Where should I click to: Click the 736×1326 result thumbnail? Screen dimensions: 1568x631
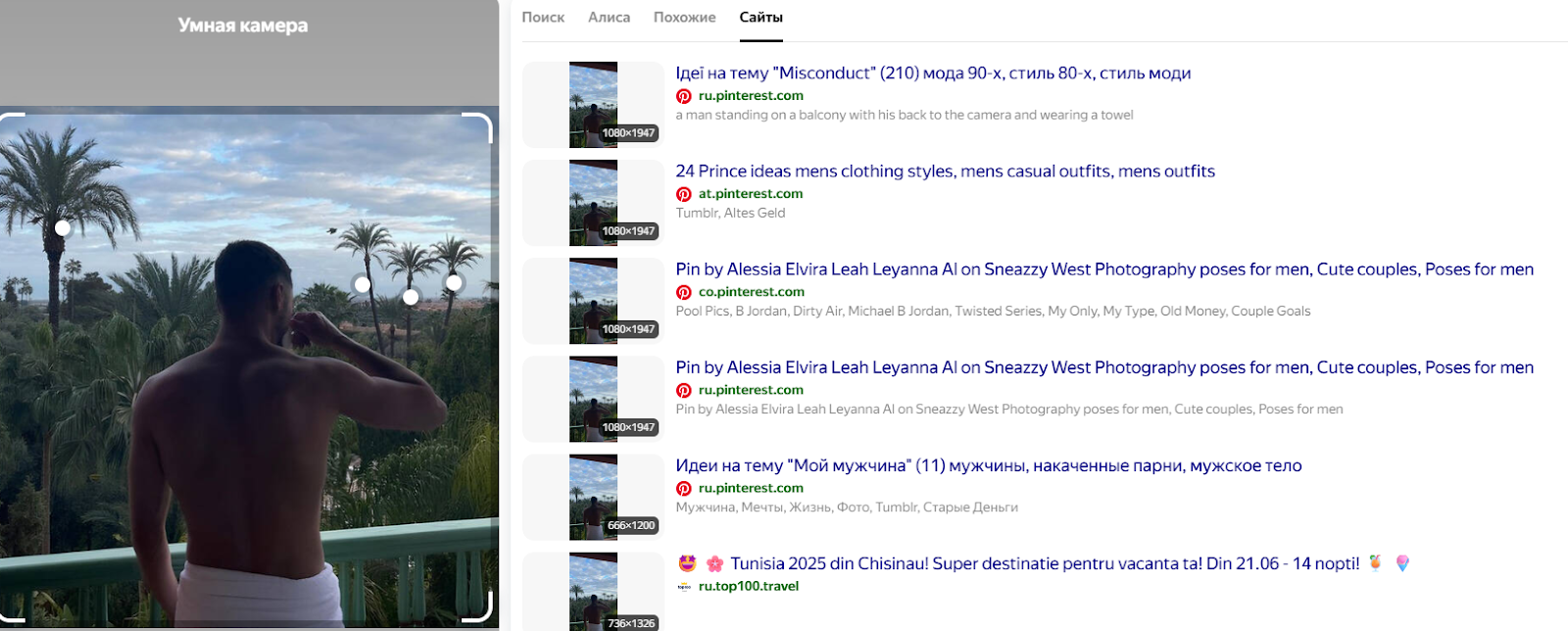(594, 592)
